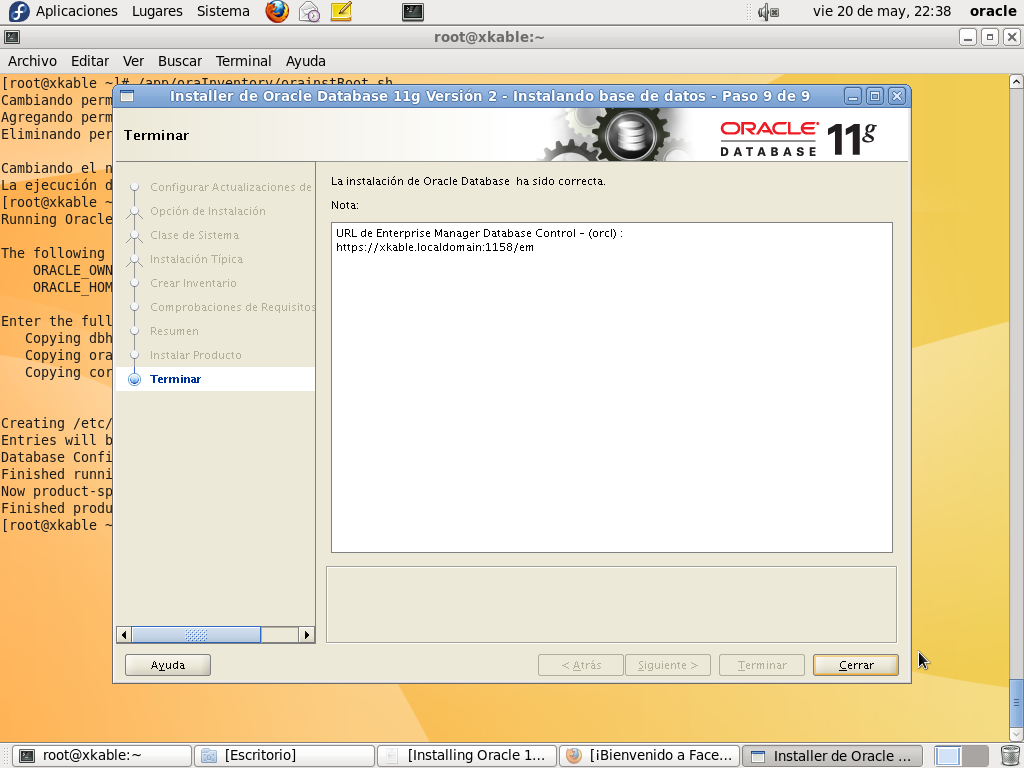Click the terminal window title bar icon
Viewport: 1024px width, 768px height.
point(12,37)
